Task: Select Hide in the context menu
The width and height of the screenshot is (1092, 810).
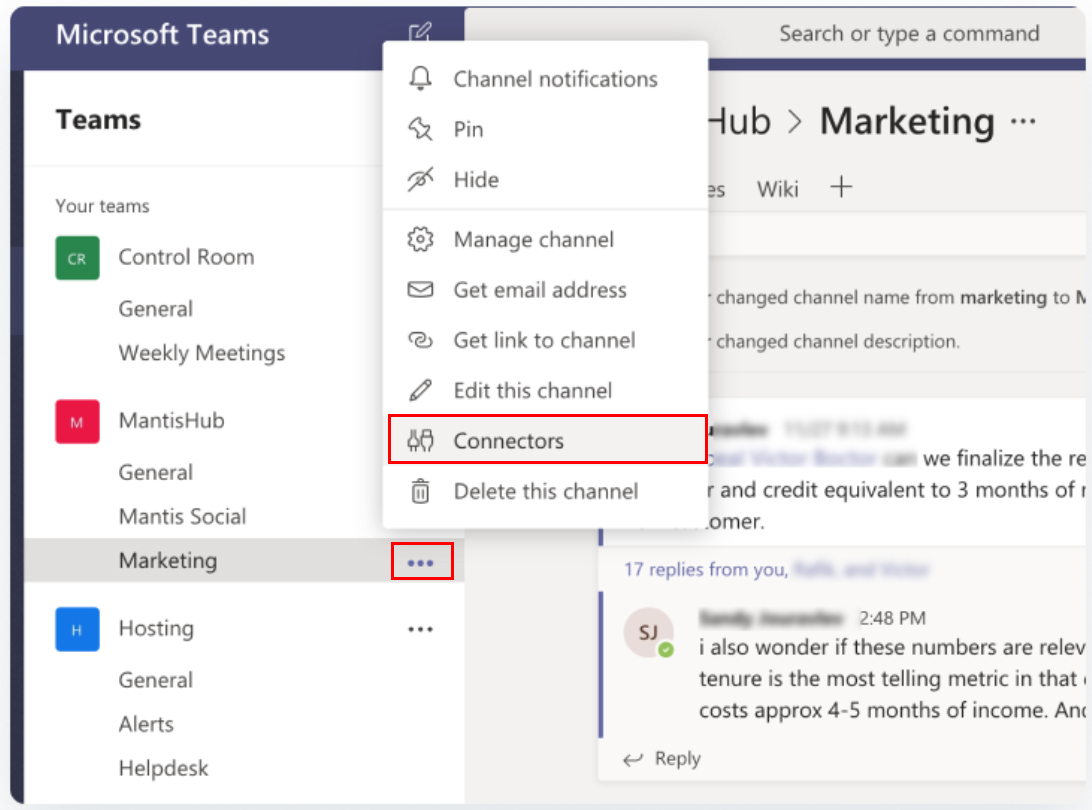Action: (x=545, y=180)
